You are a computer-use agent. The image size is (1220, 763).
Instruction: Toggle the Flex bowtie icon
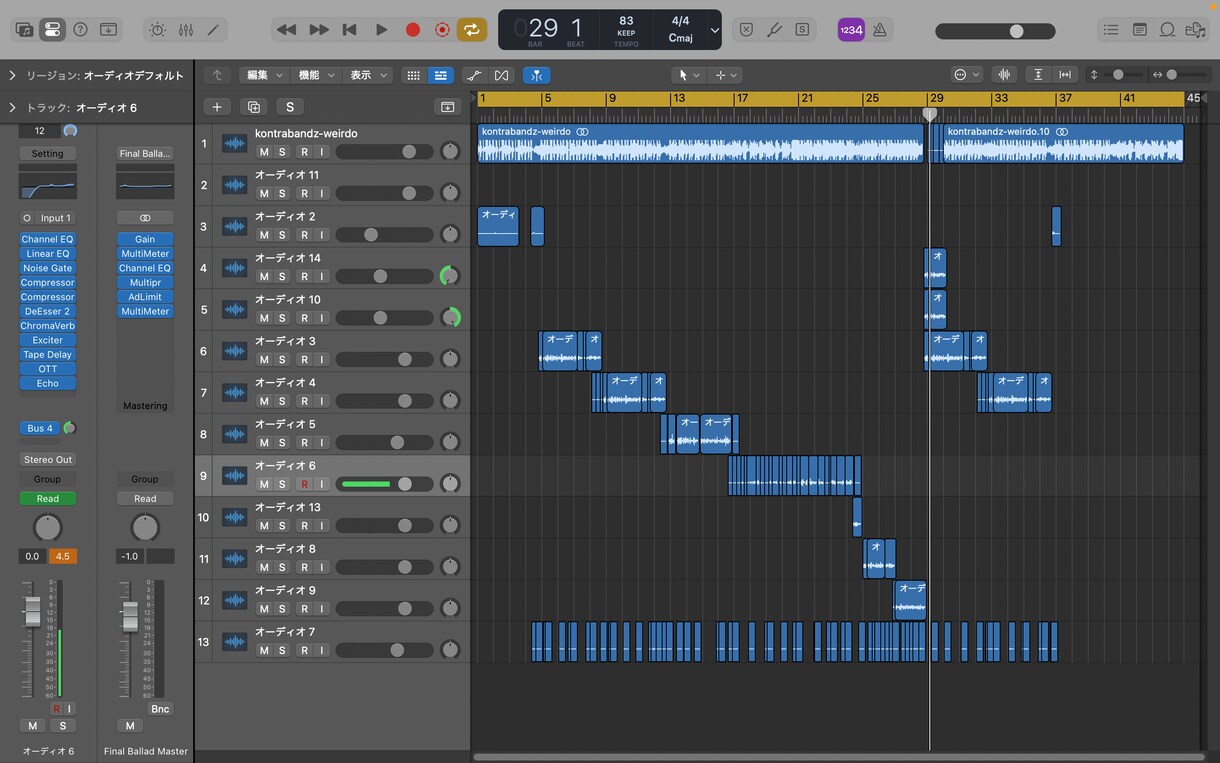pyautogui.click(x=501, y=75)
